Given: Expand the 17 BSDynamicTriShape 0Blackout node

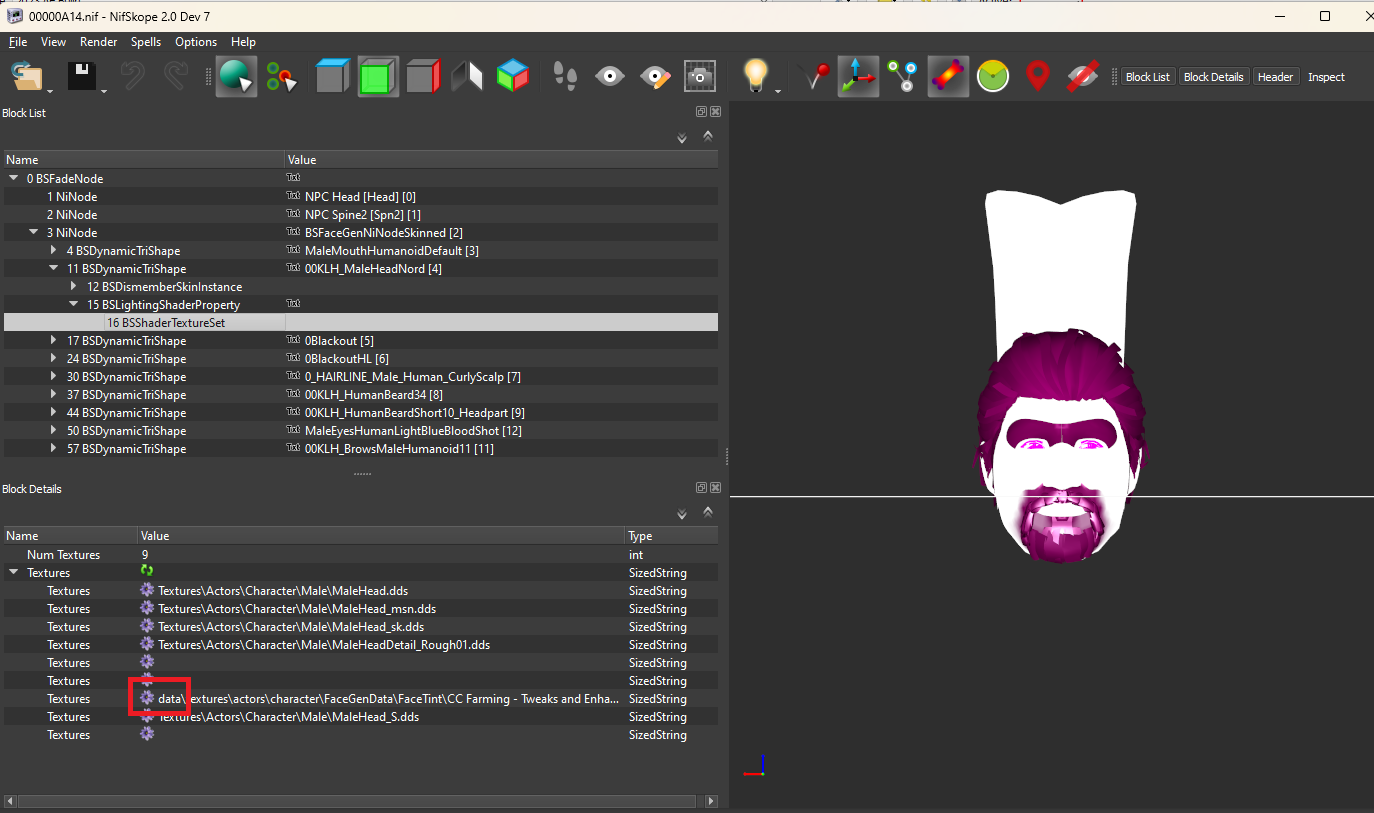Looking at the screenshot, I should 54,341.
